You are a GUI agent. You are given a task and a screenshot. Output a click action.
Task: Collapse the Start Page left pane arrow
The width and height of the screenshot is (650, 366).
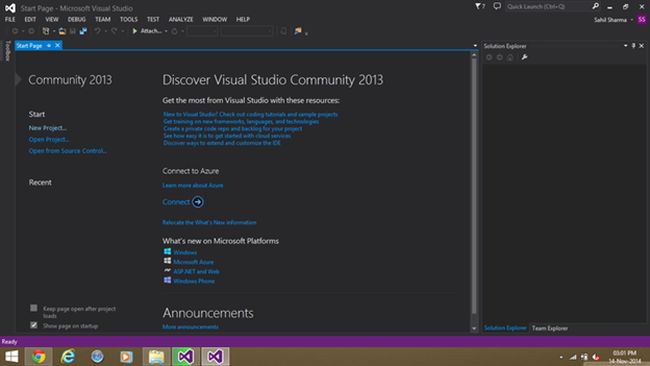pos(18,79)
